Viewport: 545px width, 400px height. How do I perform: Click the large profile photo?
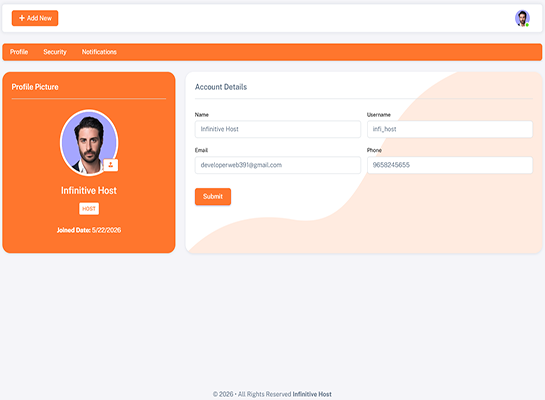[x=89, y=142]
